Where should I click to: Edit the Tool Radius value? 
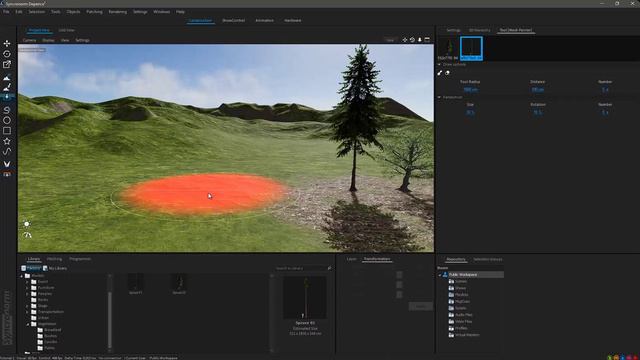click(x=471, y=89)
